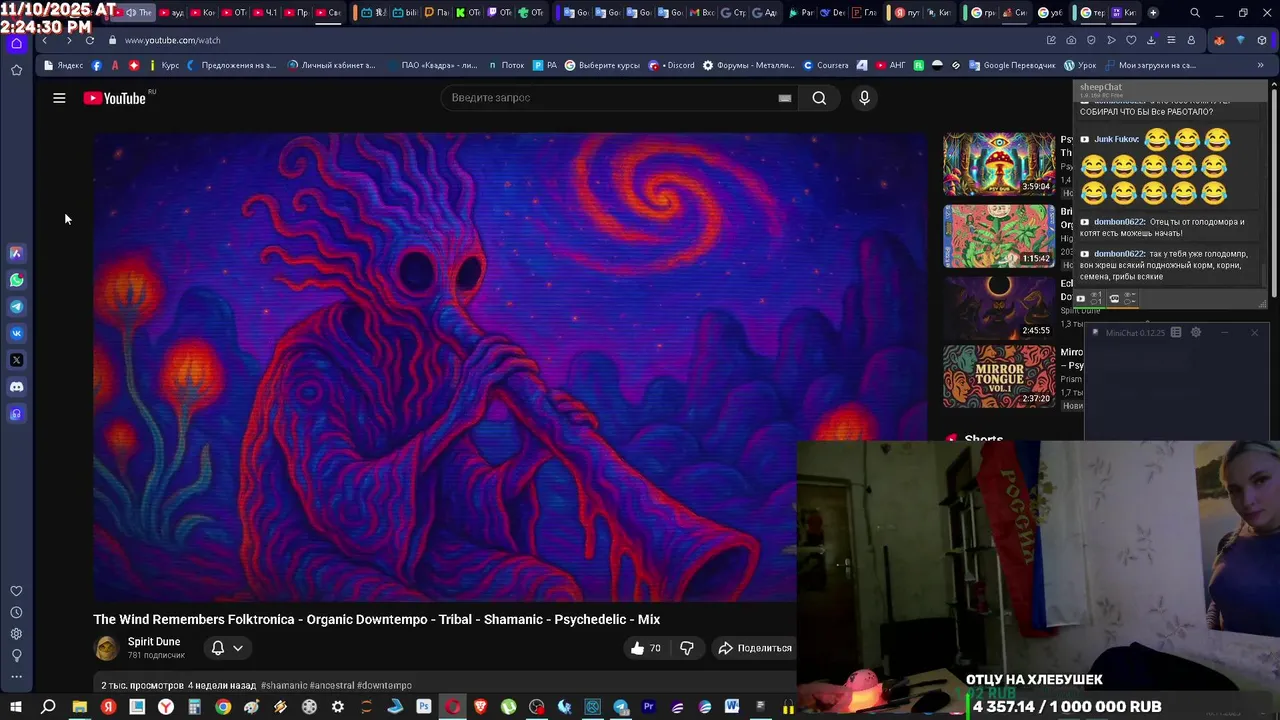Open Telegram in the browser sidebar
Viewport: 1280px width, 720px height.
click(16, 307)
